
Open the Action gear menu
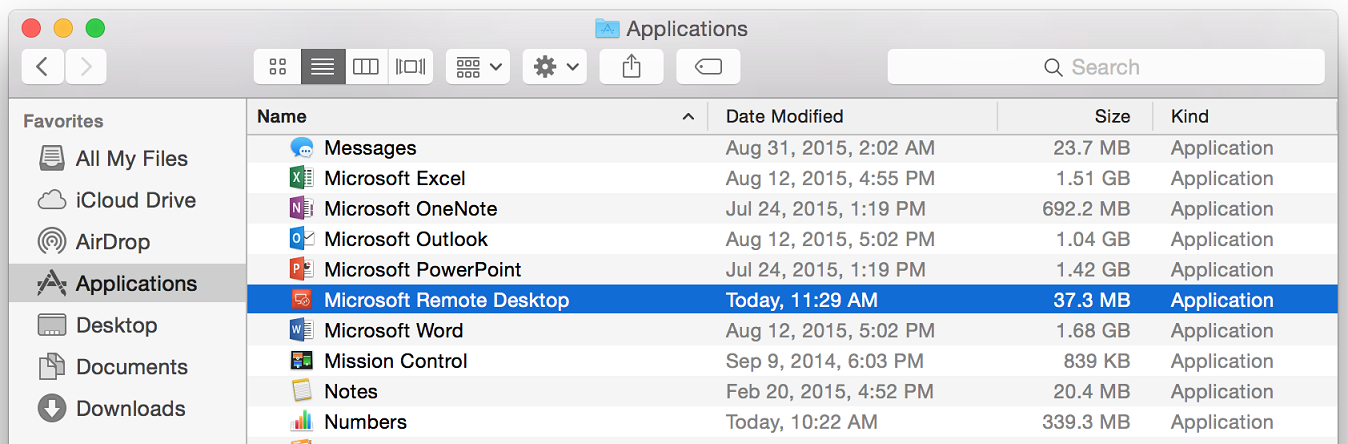click(555, 67)
